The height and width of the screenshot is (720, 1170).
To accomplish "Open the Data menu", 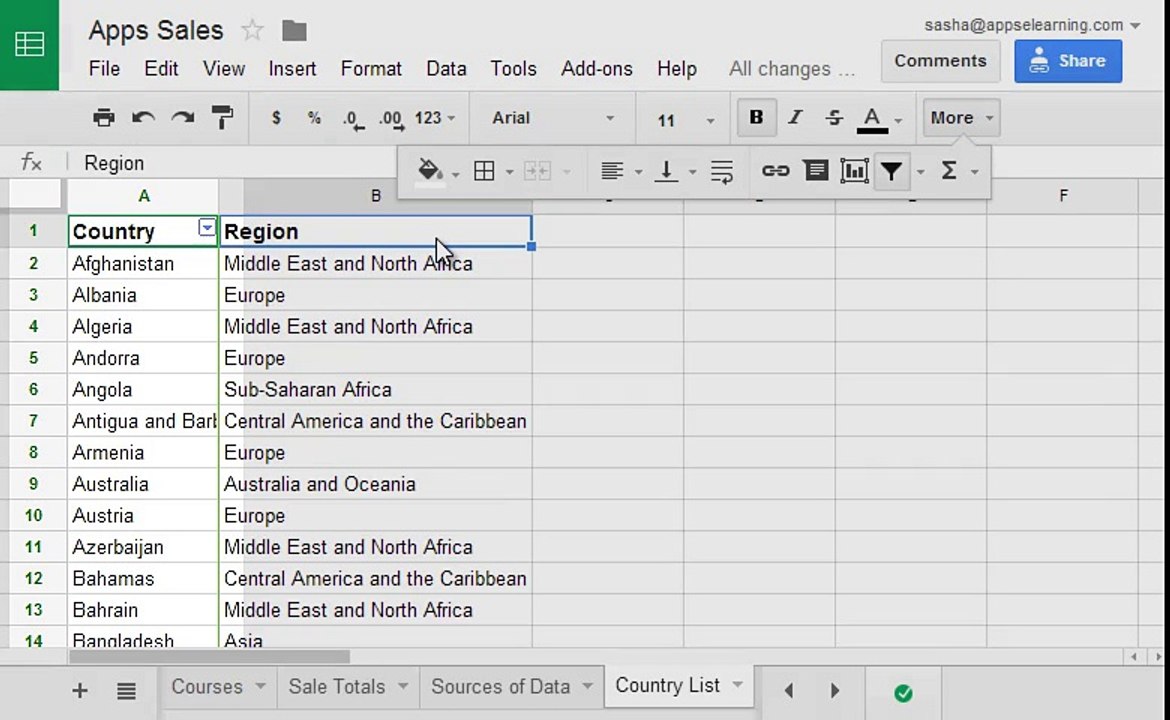I will (446, 69).
